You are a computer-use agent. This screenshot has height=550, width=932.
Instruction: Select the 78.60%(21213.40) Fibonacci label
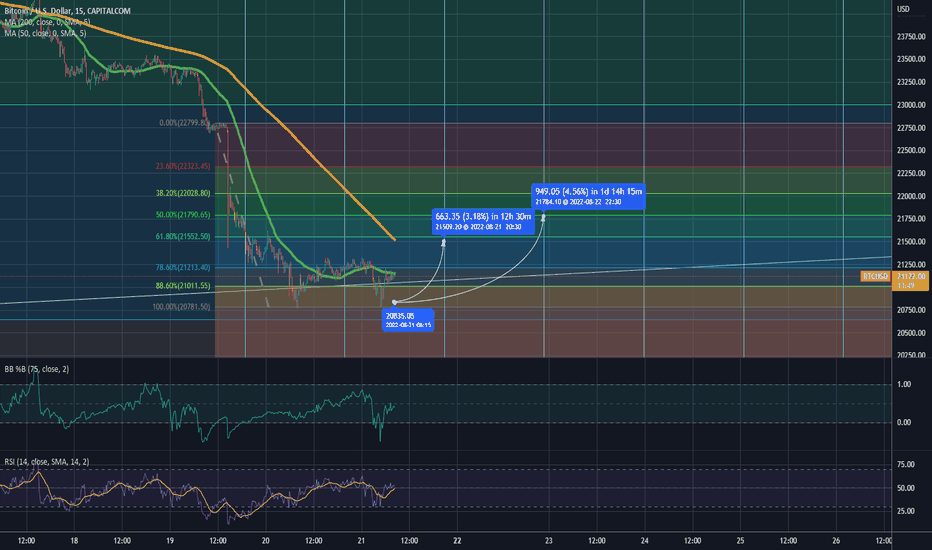[x=183, y=268]
